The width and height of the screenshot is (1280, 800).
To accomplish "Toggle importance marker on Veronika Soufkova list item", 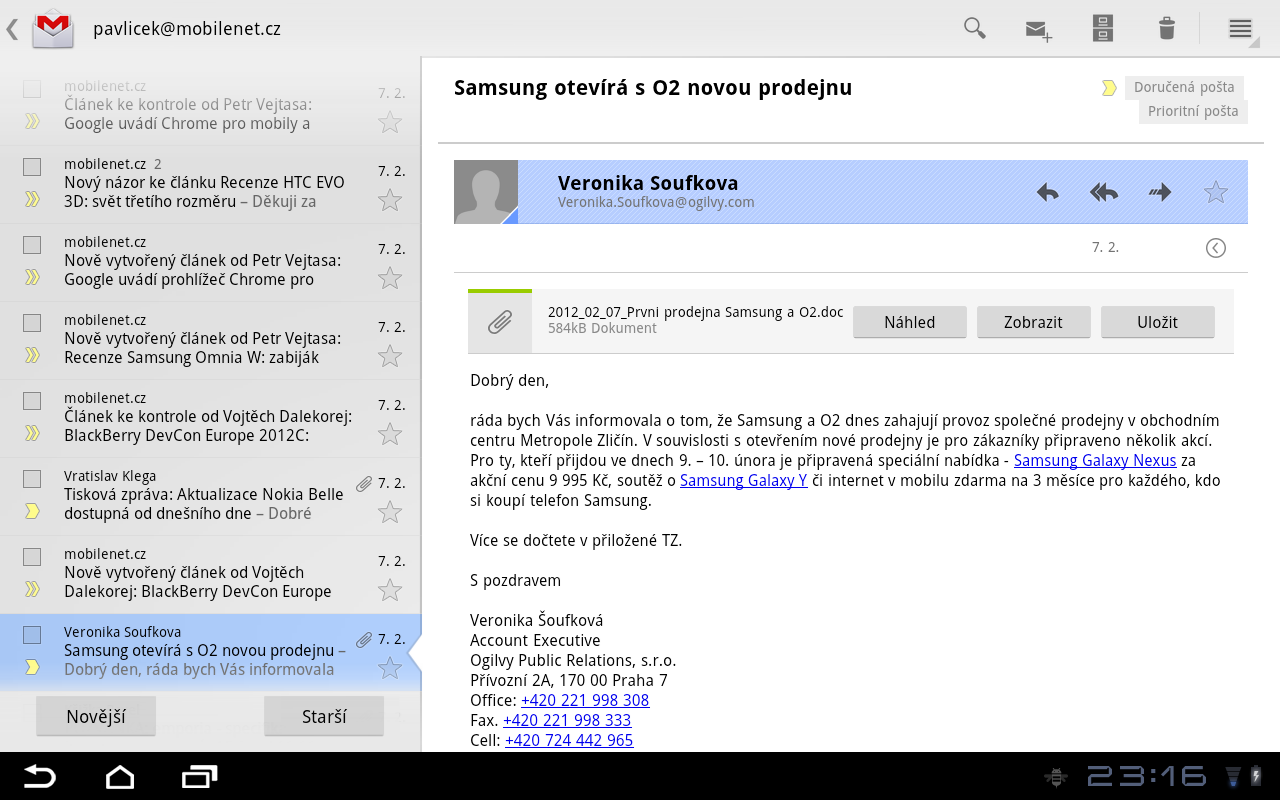I will click(32, 667).
